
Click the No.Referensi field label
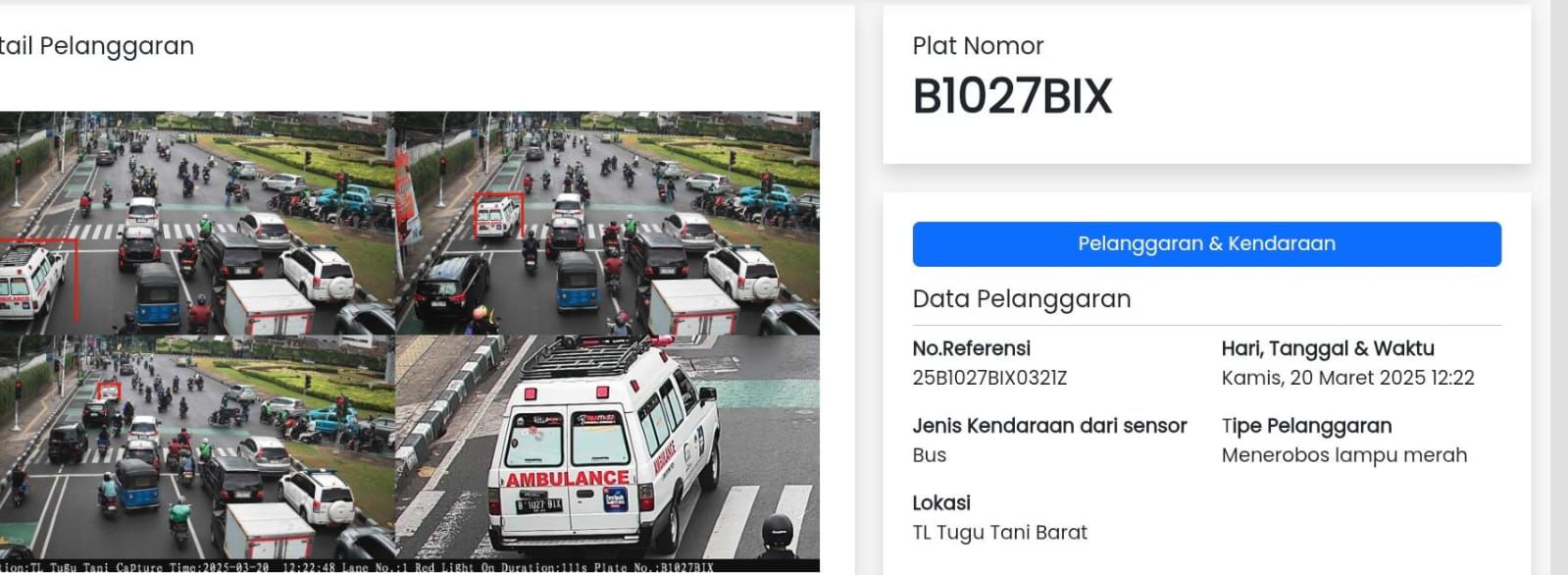click(971, 348)
